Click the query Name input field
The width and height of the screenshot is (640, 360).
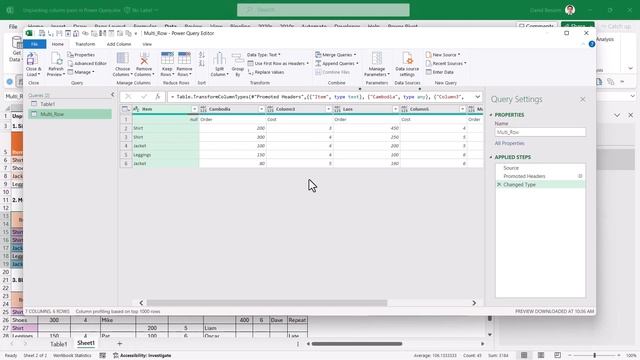540,132
